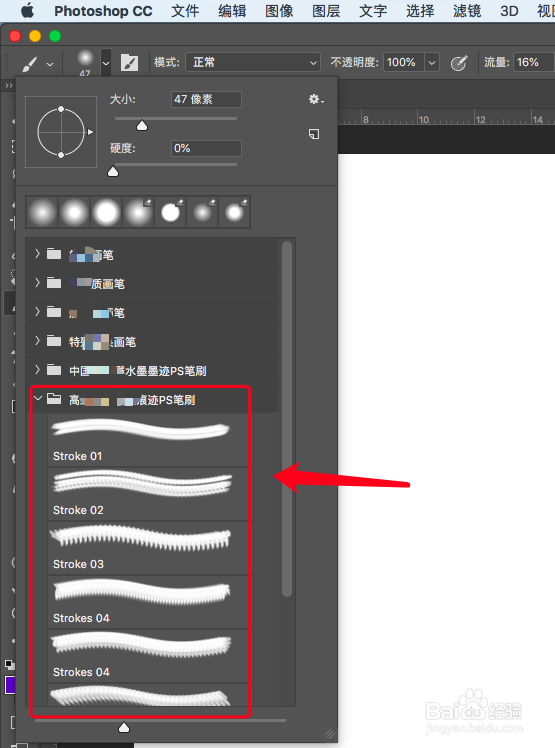Click the foreground color swatch
The width and height of the screenshot is (555, 748).
[x=10, y=685]
